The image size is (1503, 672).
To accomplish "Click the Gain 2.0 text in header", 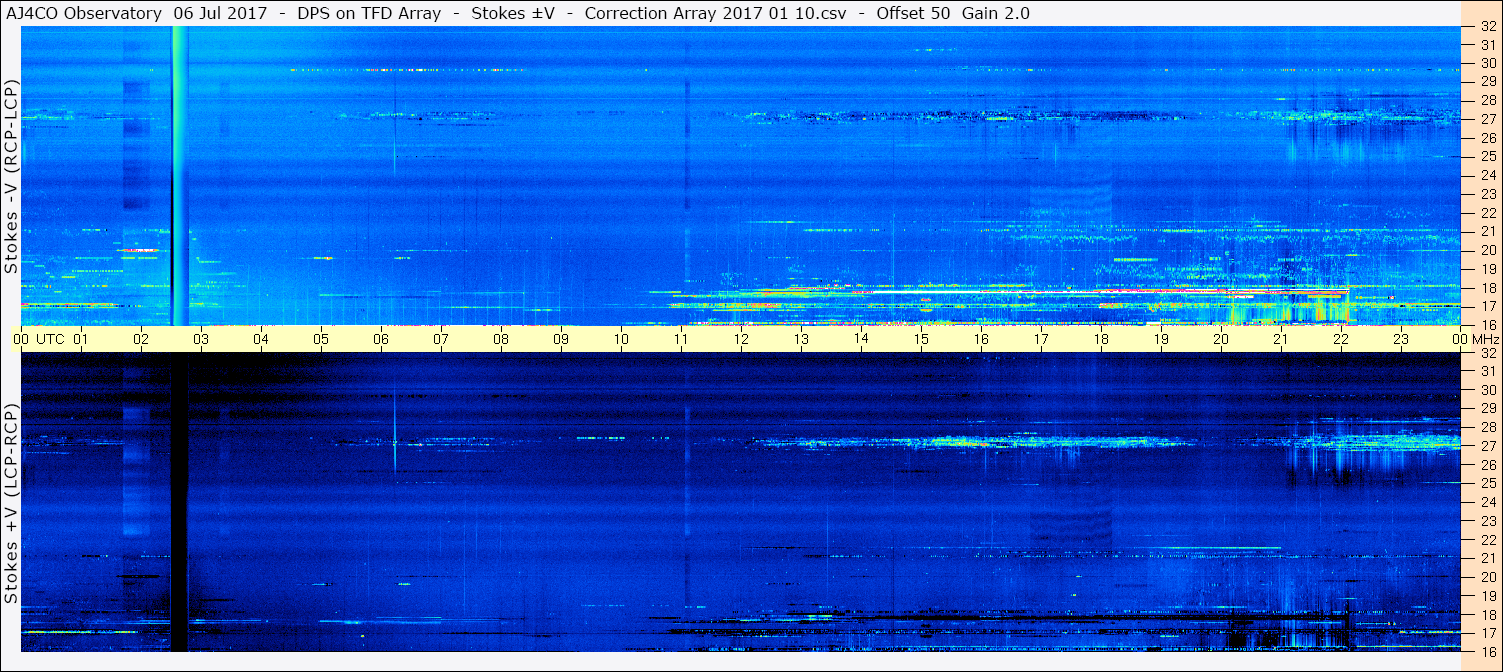I will [x=996, y=13].
